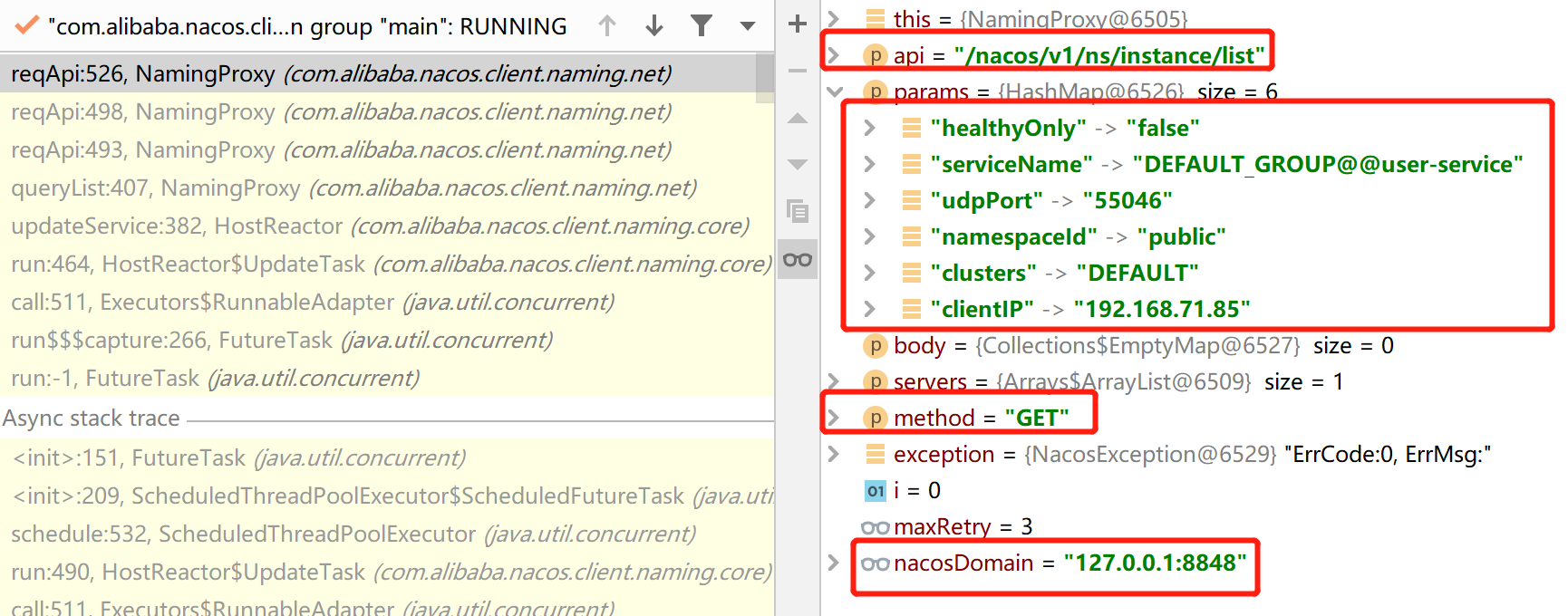Expand the serviceName map entry
The image size is (1568, 616).
tap(870, 164)
